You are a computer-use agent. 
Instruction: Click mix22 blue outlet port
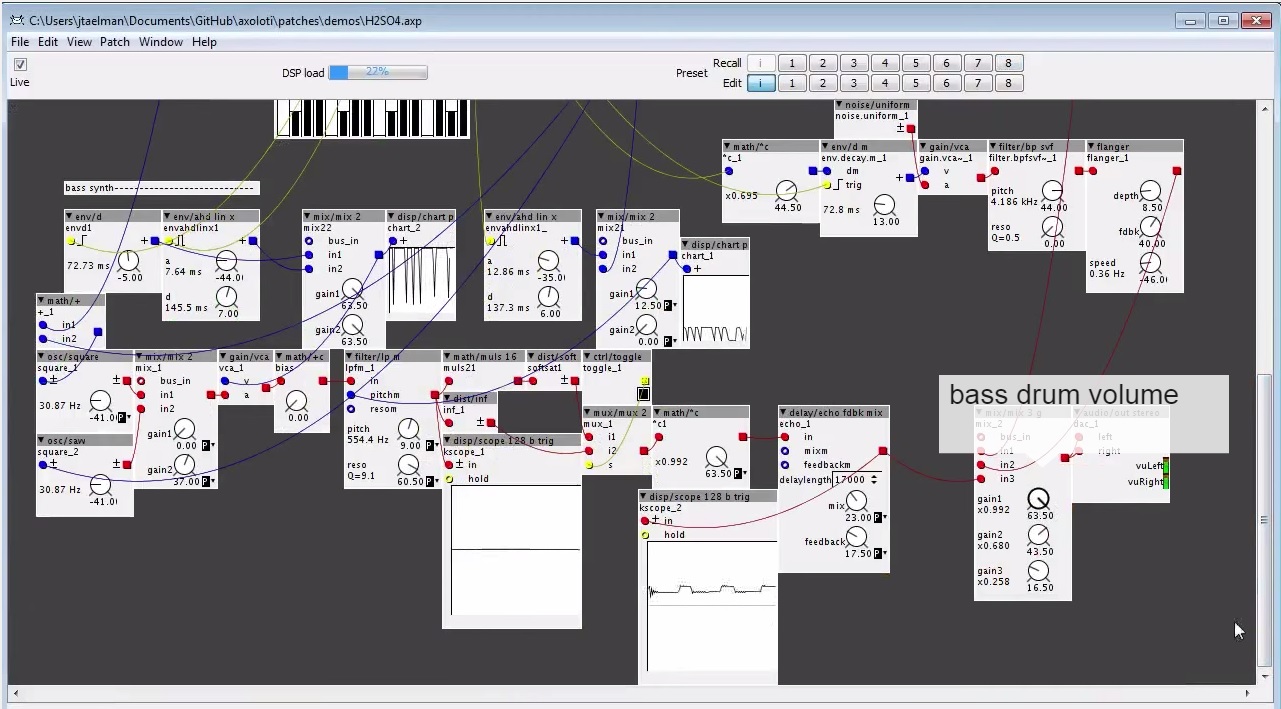(x=378, y=255)
